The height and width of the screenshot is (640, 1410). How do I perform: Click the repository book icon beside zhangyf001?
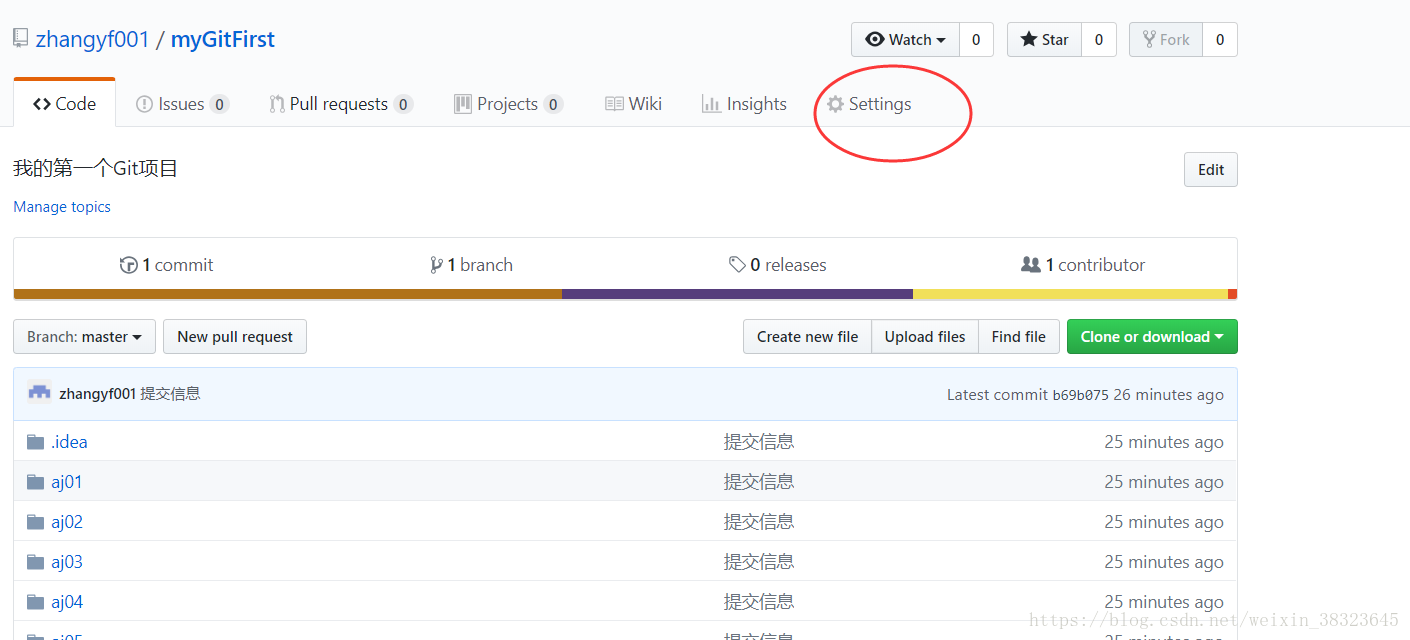(x=21, y=38)
